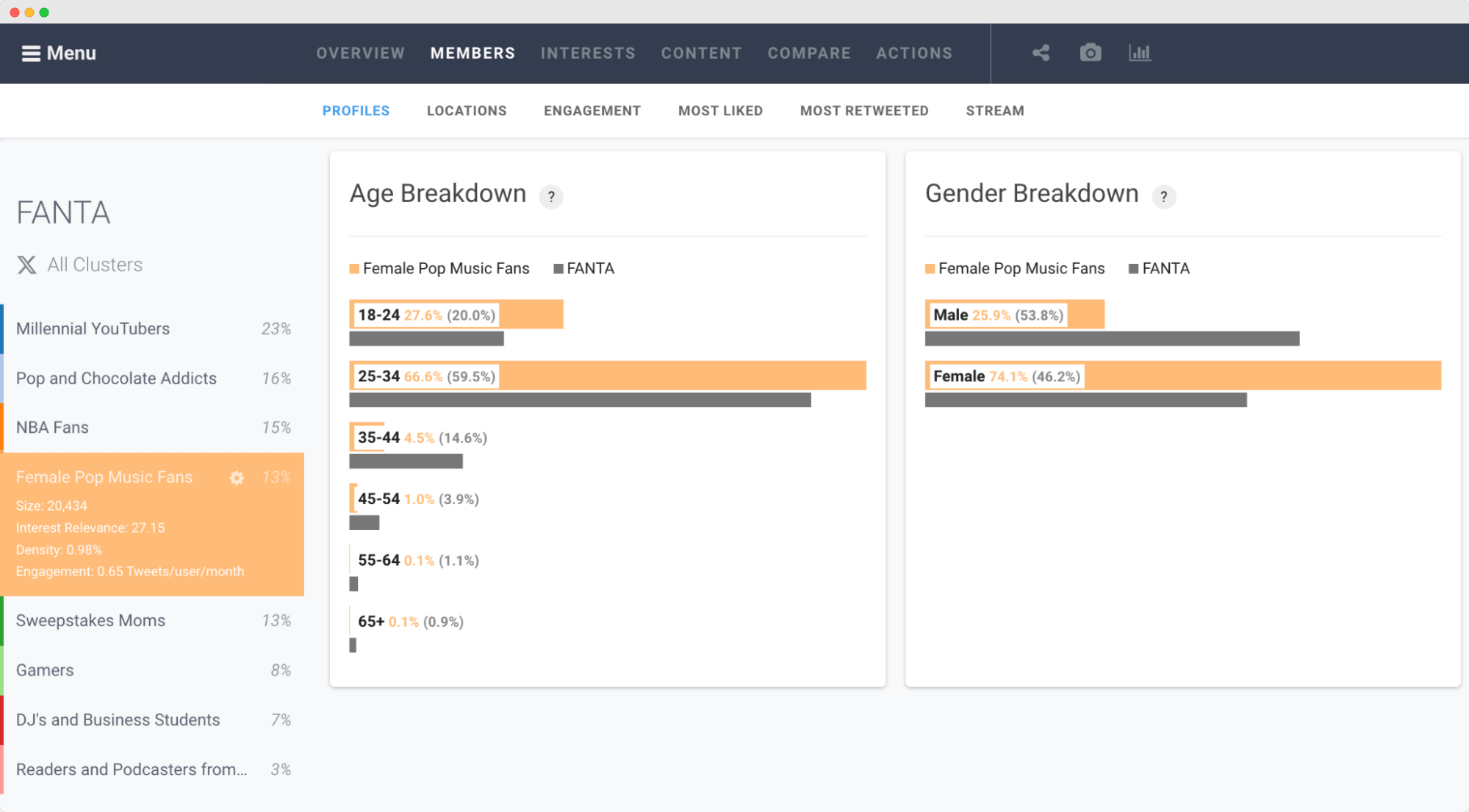This screenshot has height=812, width=1469.
Task: Click the X logo beside All Clusters
Action: pos(27,265)
